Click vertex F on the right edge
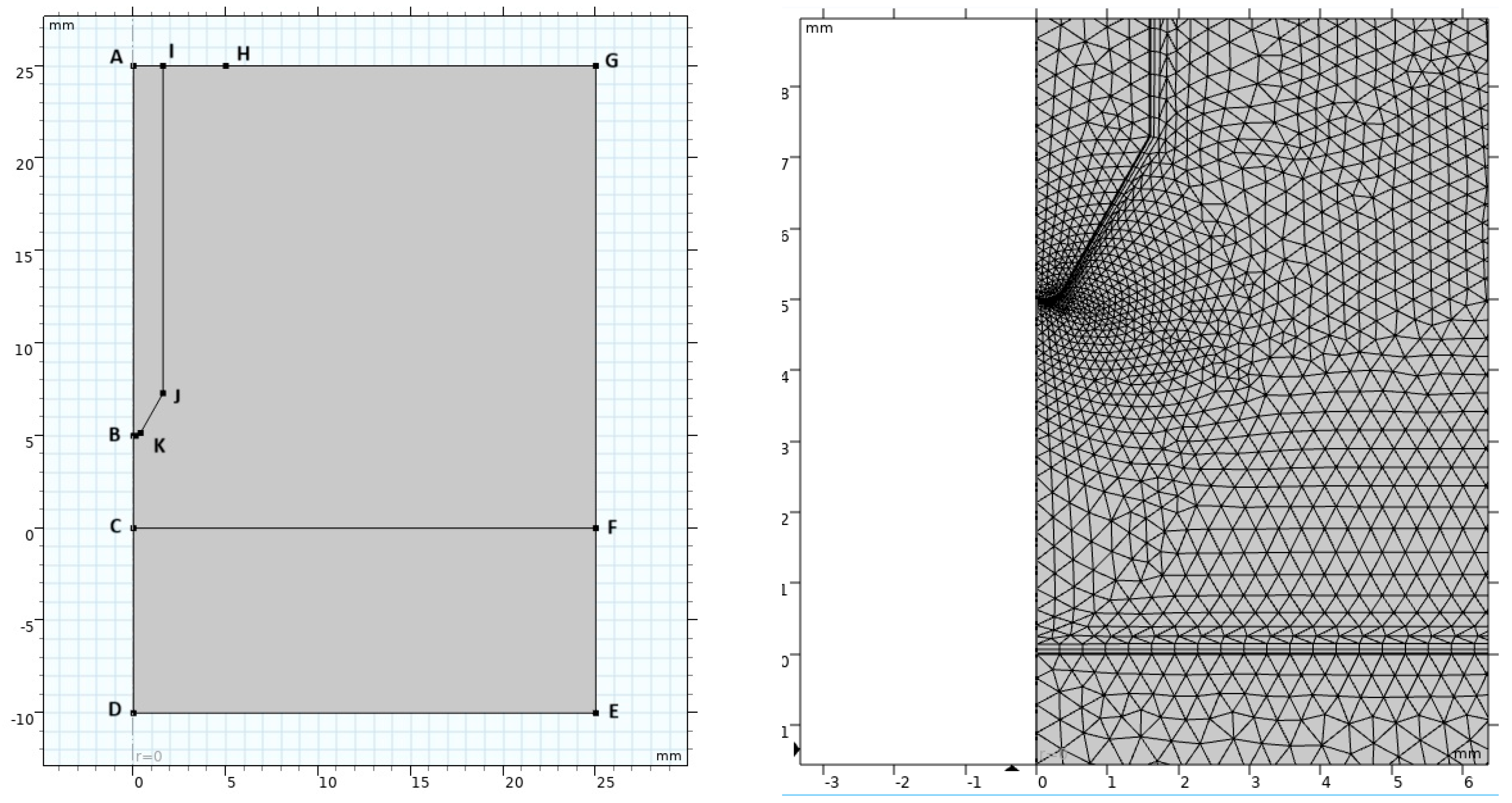 (596, 528)
